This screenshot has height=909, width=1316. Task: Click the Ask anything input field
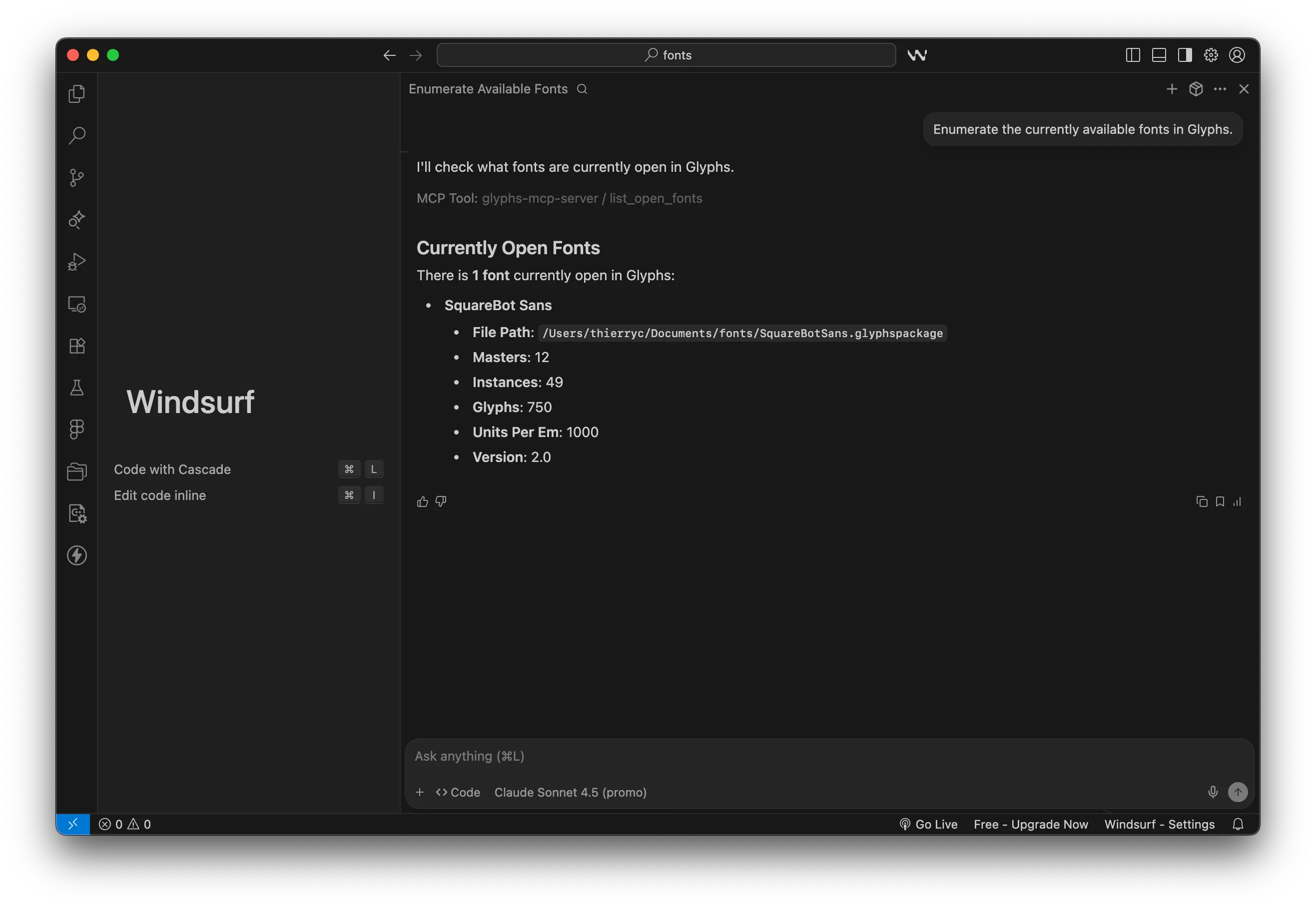[x=797, y=756]
